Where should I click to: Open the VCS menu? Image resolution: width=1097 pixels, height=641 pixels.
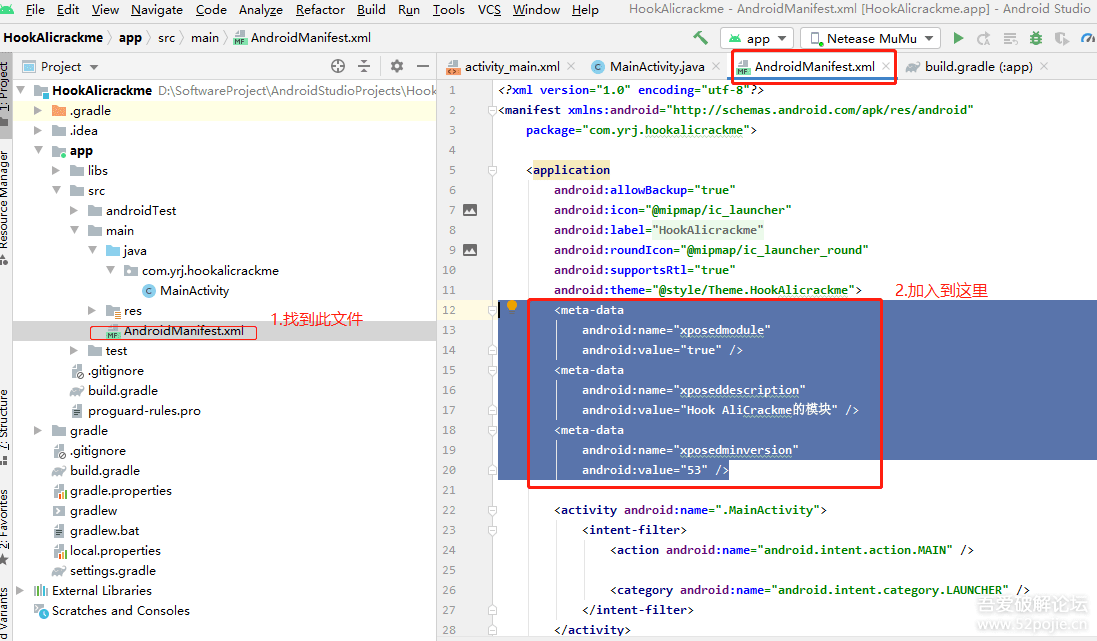point(489,10)
